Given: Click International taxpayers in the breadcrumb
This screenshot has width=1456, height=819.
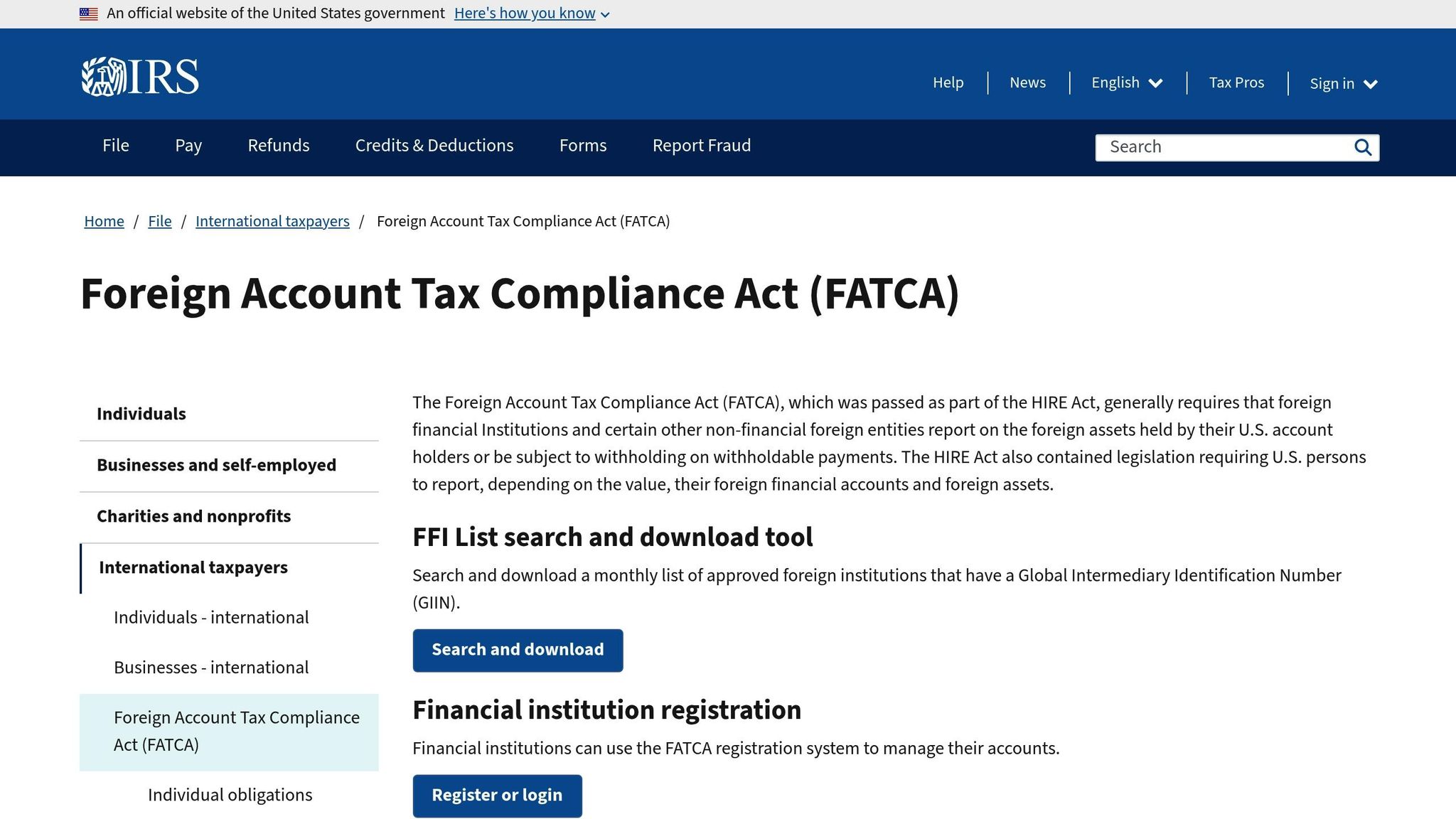Looking at the screenshot, I should point(272,221).
